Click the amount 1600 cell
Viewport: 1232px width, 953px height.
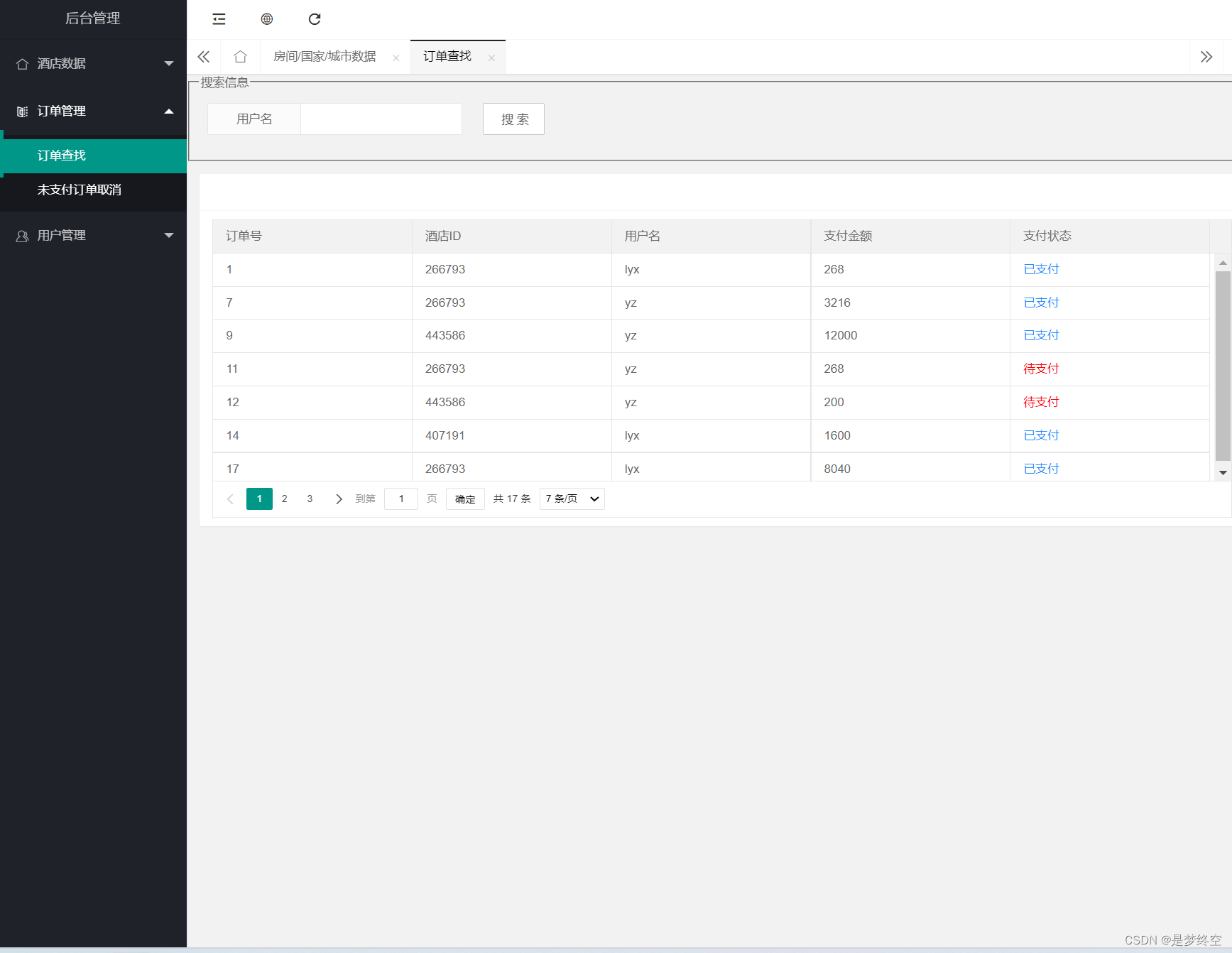(x=911, y=435)
